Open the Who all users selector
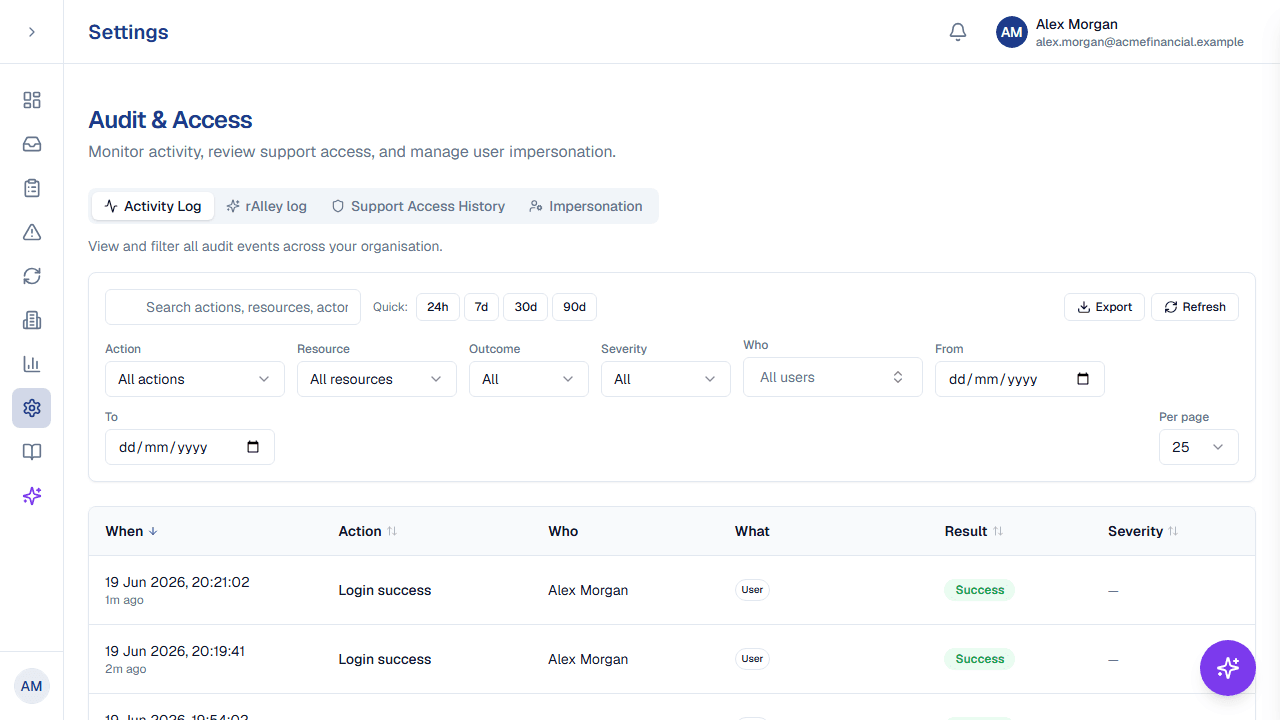The height and width of the screenshot is (720, 1280). point(833,377)
